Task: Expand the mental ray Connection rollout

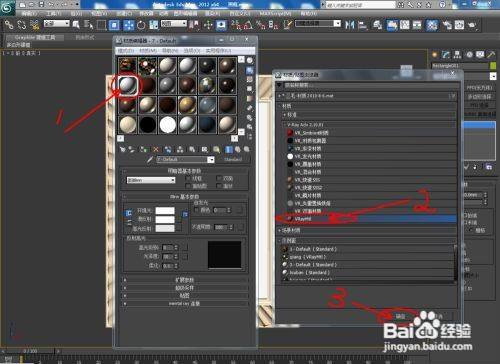Action: coord(184,304)
